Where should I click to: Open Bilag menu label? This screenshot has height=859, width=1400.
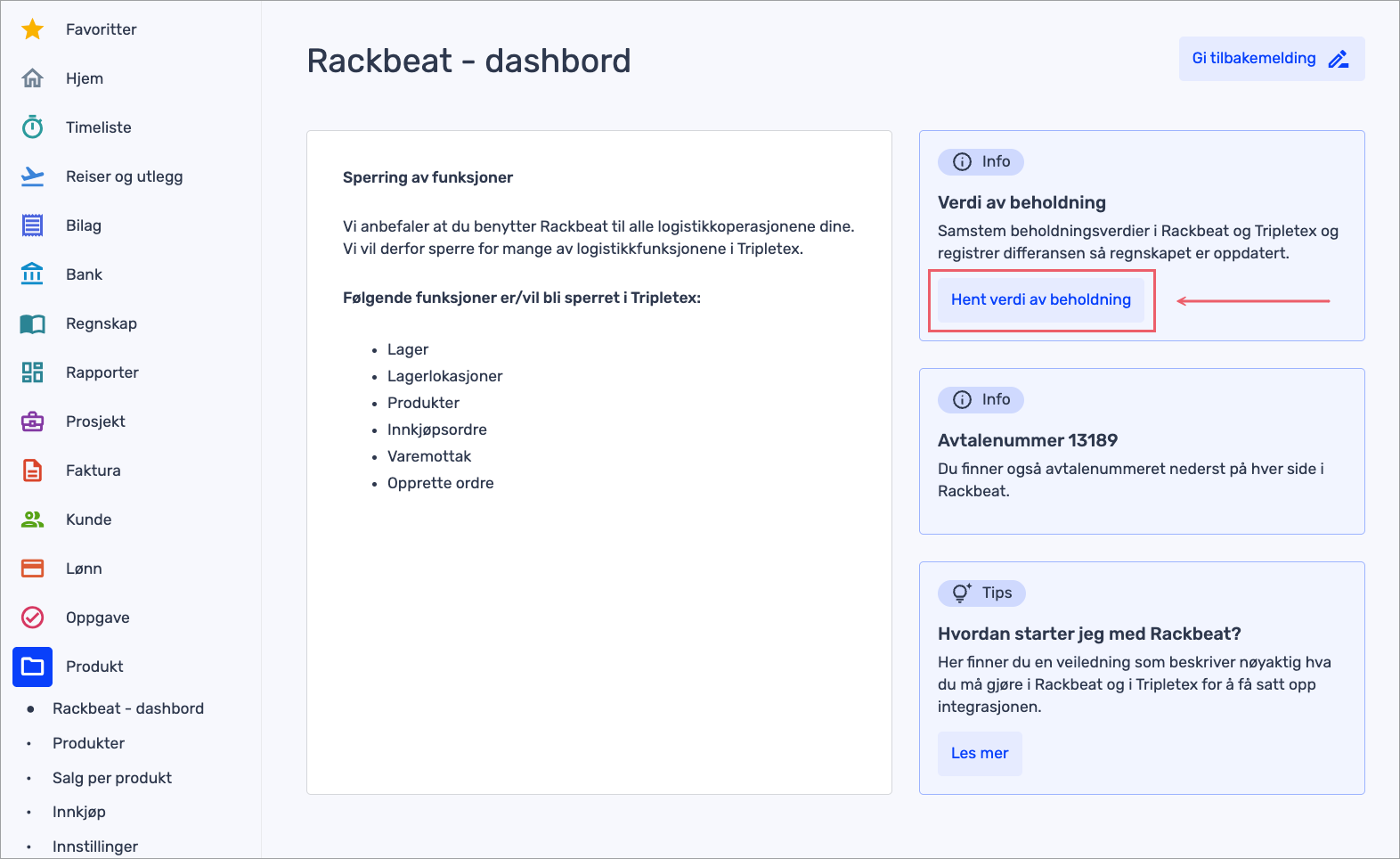84,225
